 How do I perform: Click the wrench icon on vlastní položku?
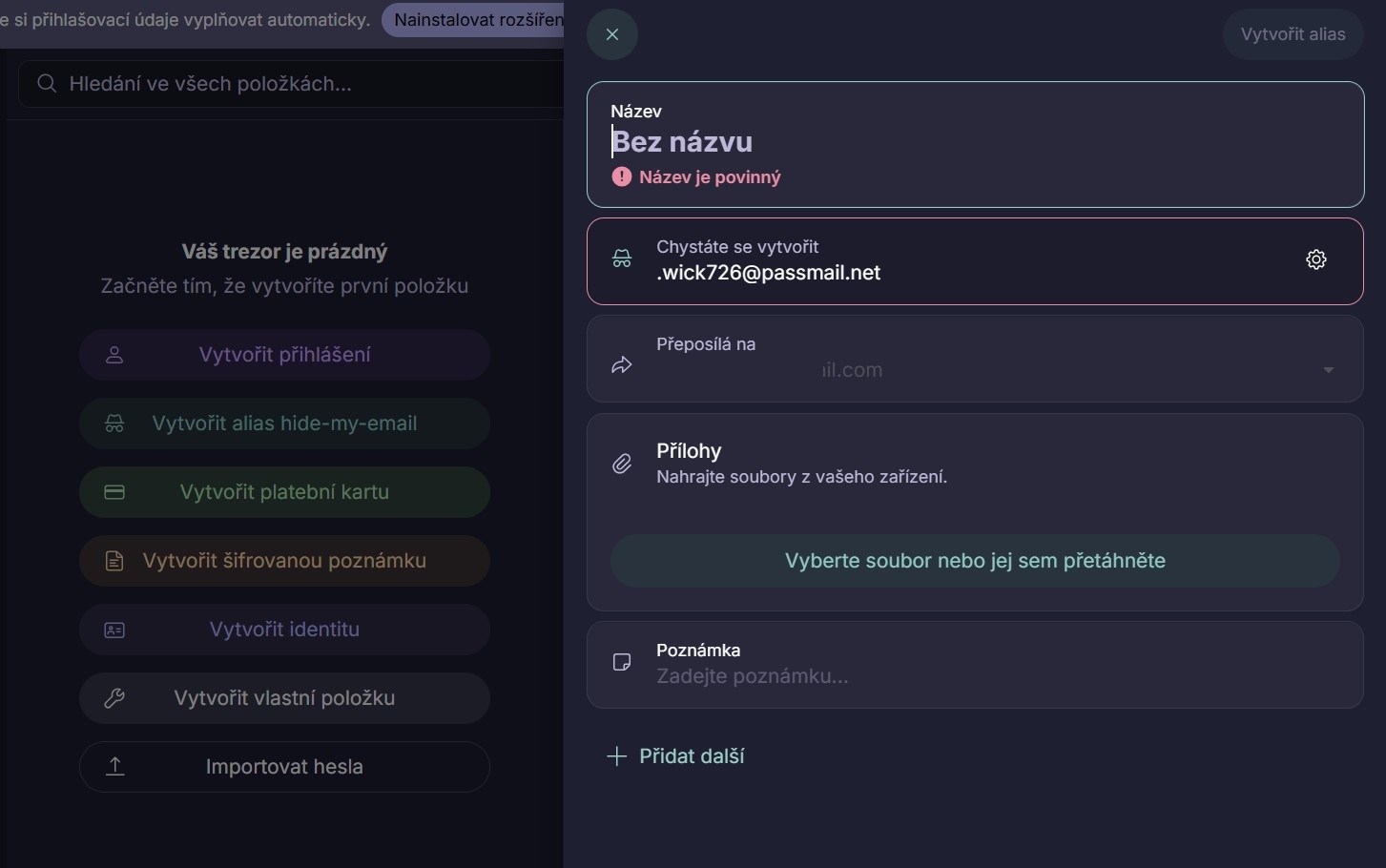coord(114,698)
